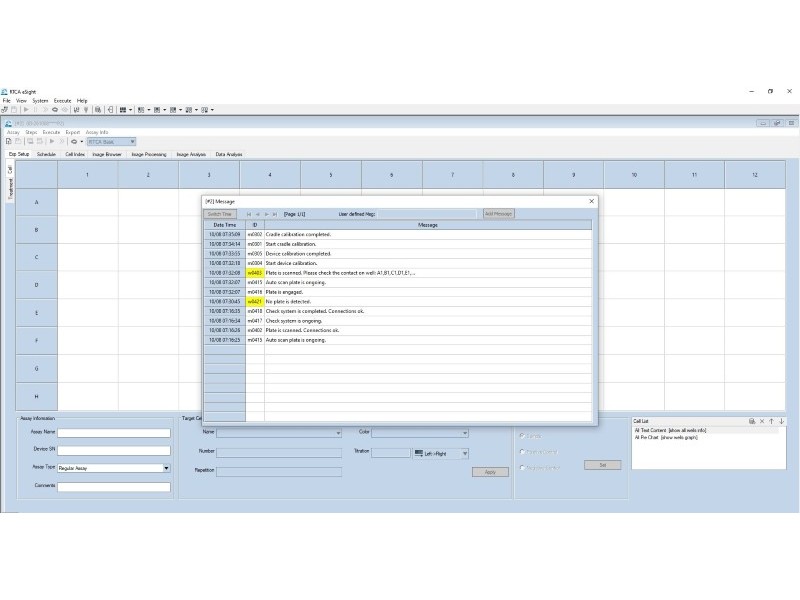Select message row 'No plate is detected.'
The image size is (800, 600).
[398, 302]
